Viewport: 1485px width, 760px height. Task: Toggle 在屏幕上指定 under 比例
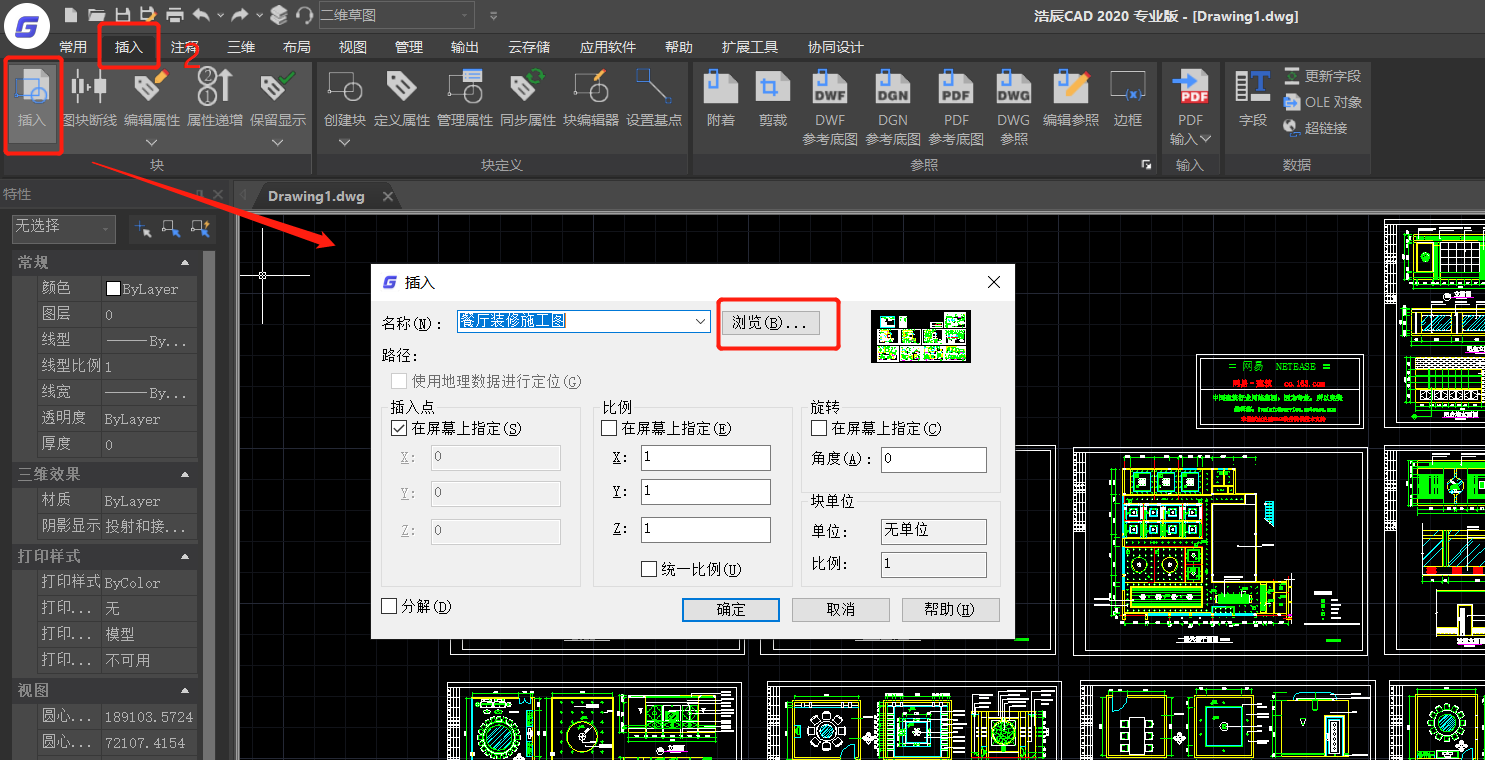609,428
